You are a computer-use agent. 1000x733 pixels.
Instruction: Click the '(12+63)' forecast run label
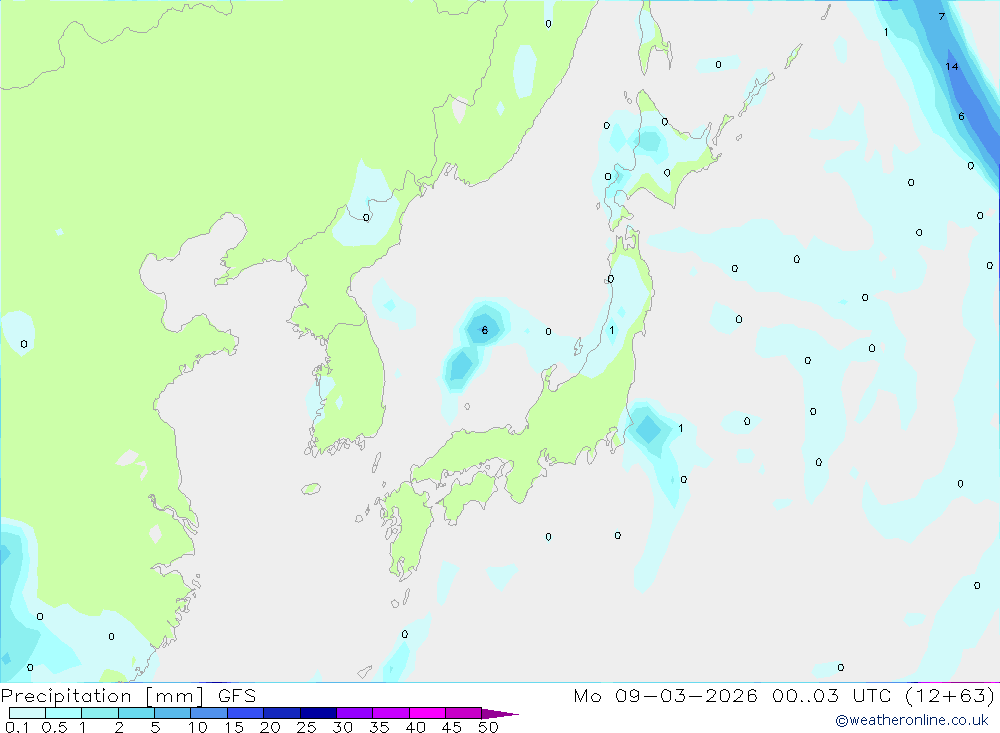coord(950,695)
